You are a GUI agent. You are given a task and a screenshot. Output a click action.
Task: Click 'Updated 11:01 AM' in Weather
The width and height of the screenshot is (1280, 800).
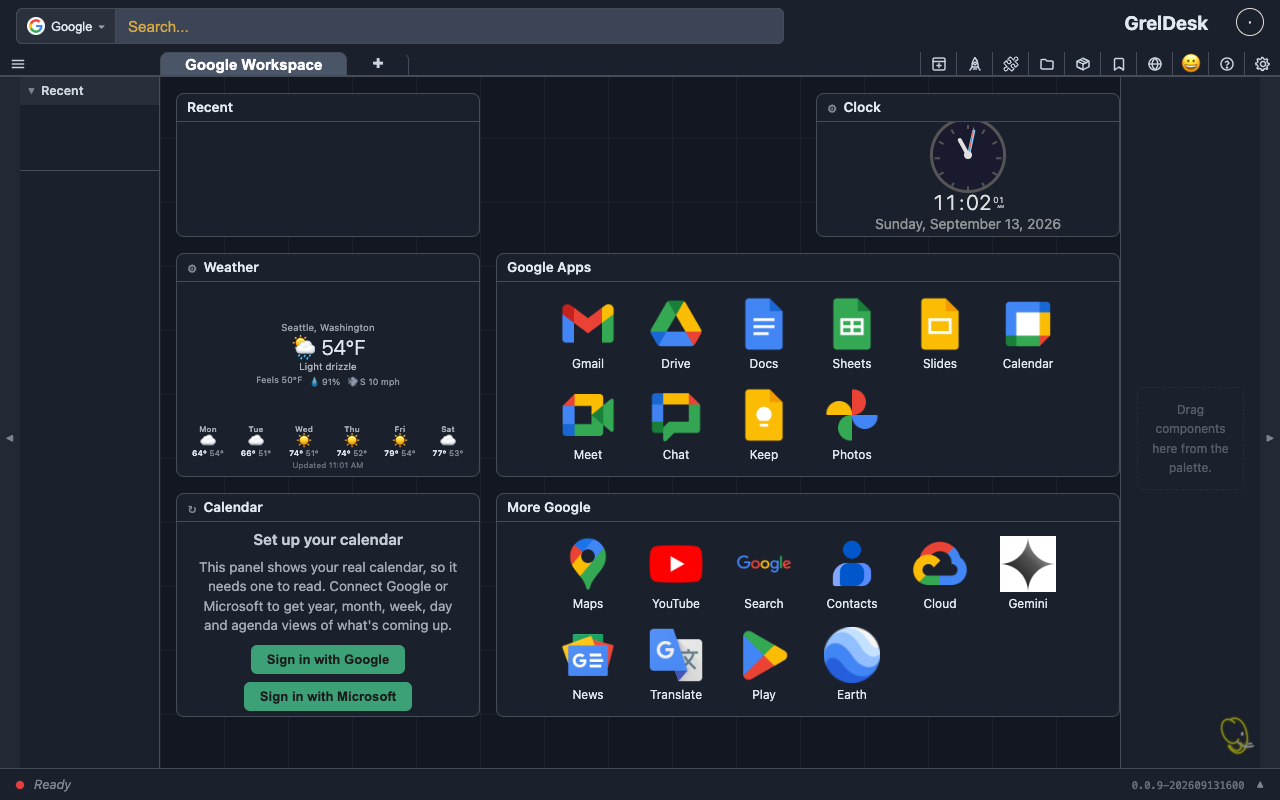tap(328, 465)
